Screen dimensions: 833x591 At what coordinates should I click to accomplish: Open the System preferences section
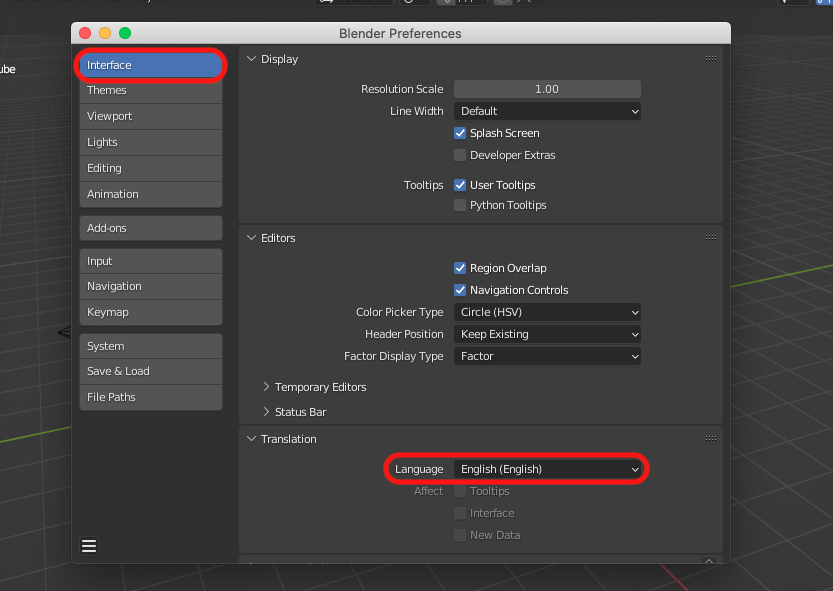click(151, 346)
